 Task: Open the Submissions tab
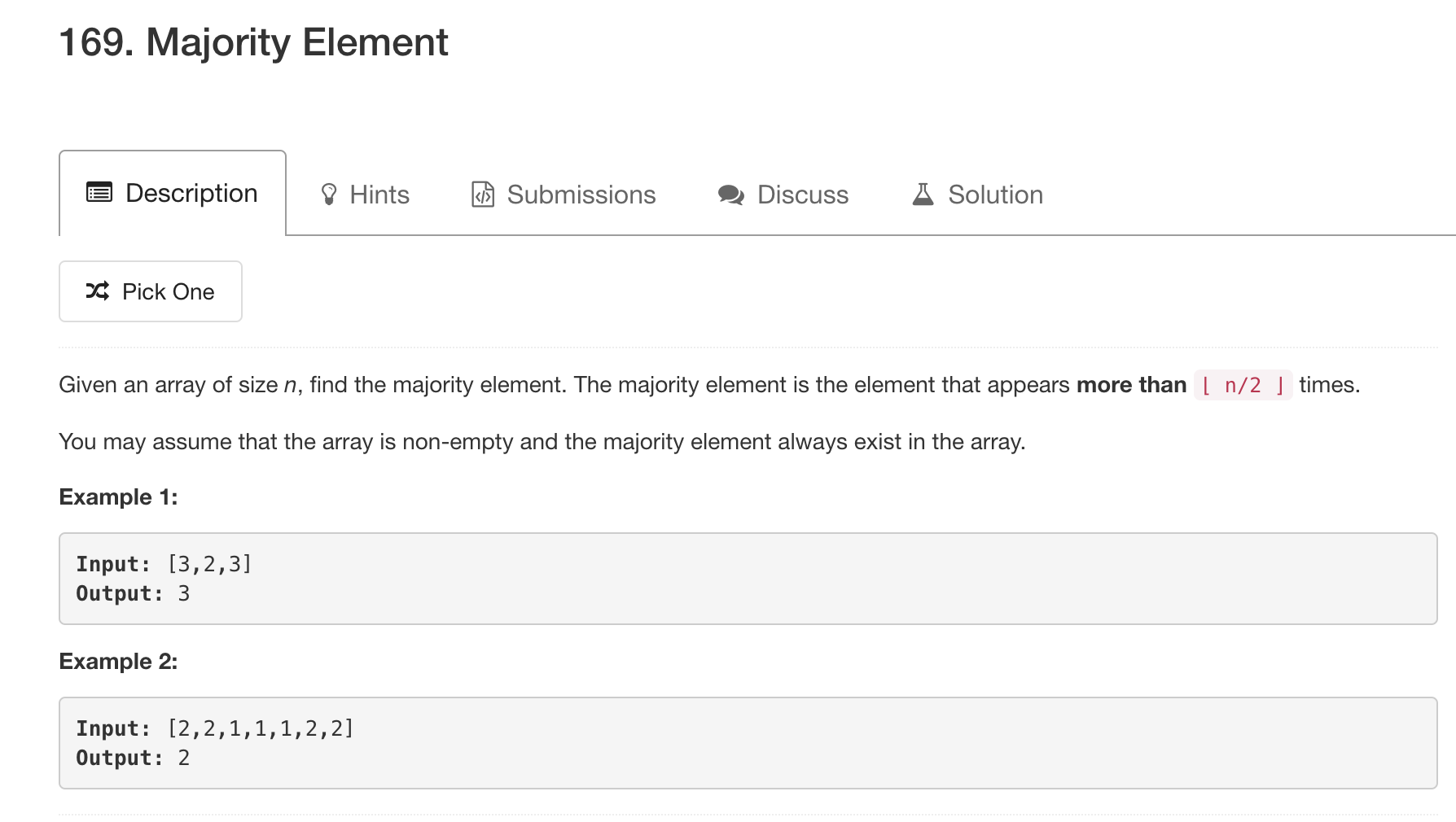pyautogui.click(x=564, y=195)
